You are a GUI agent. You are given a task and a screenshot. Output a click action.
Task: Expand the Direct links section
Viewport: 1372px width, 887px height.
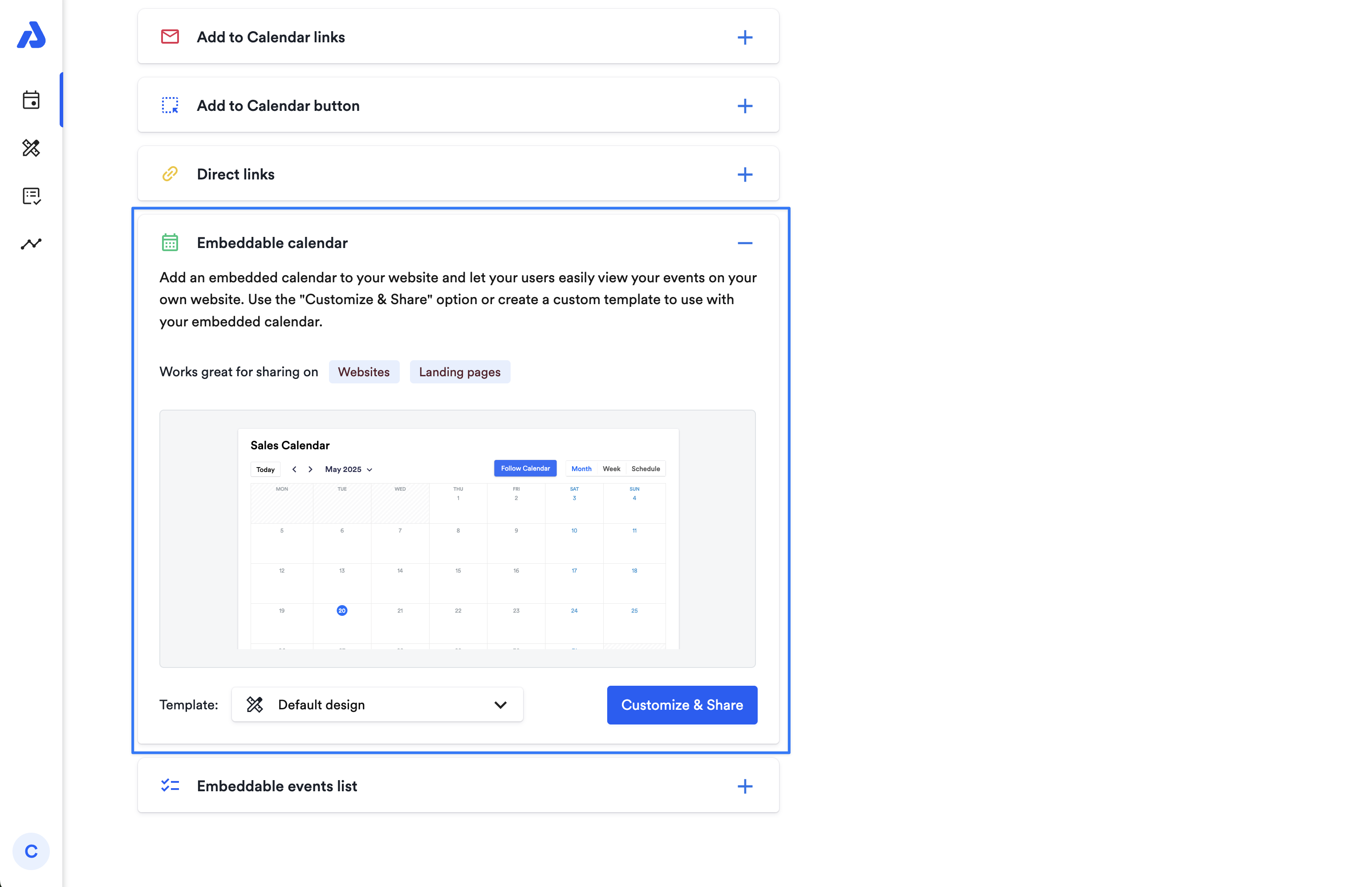(744, 175)
